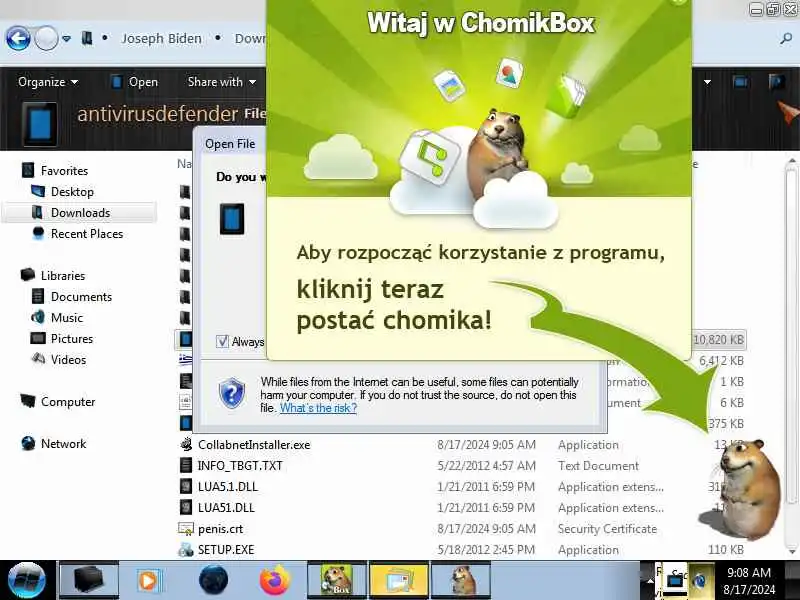
Task: Click the scrollbar down arrow in file list
Action: (x=791, y=552)
